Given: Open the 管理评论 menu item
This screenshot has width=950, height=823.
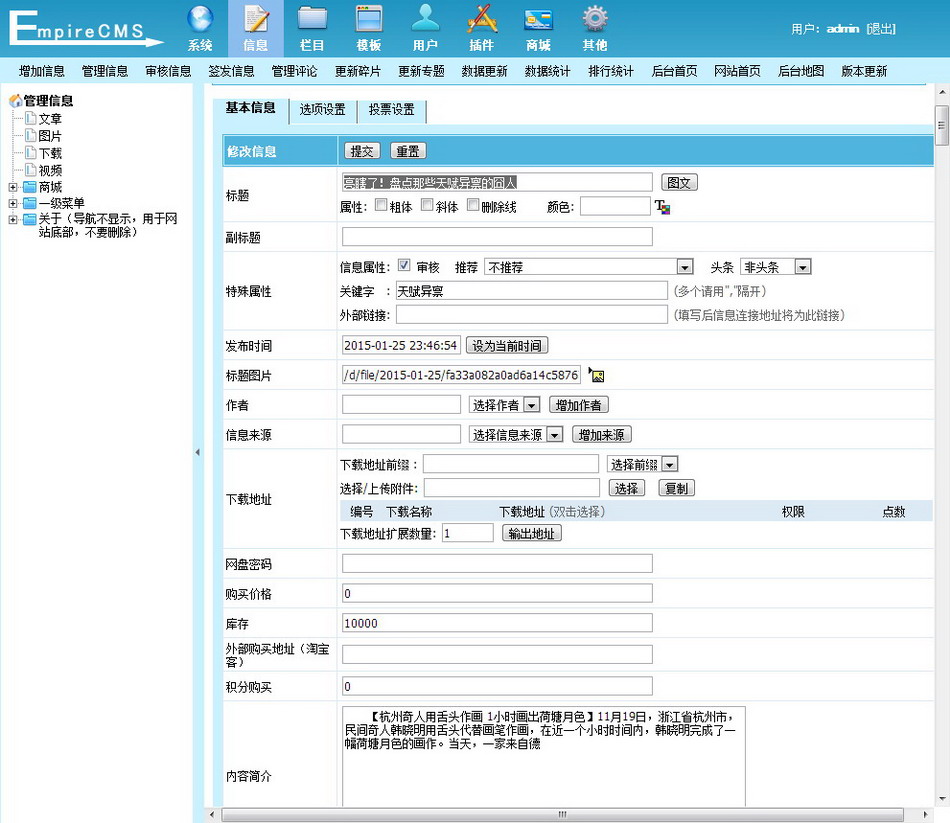Looking at the screenshot, I should 294,71.
